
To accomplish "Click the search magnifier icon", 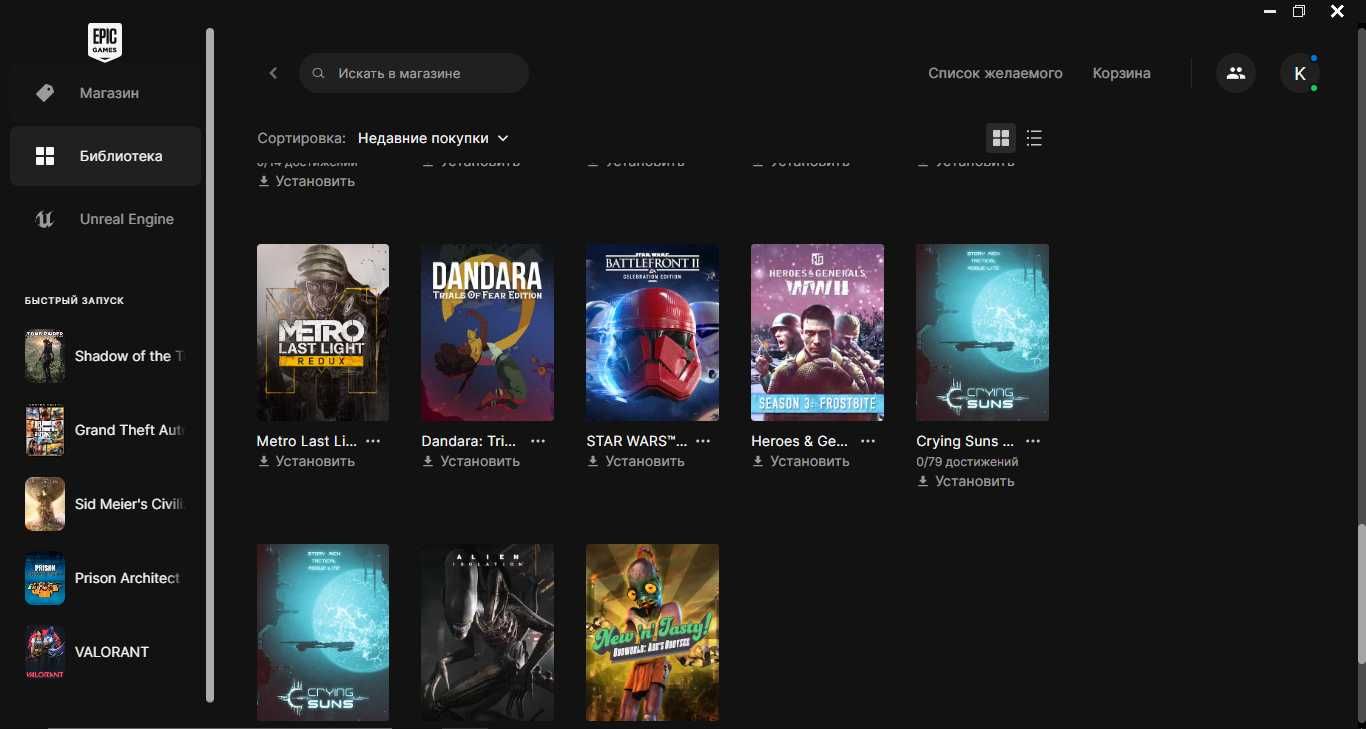I will point(319,73).
